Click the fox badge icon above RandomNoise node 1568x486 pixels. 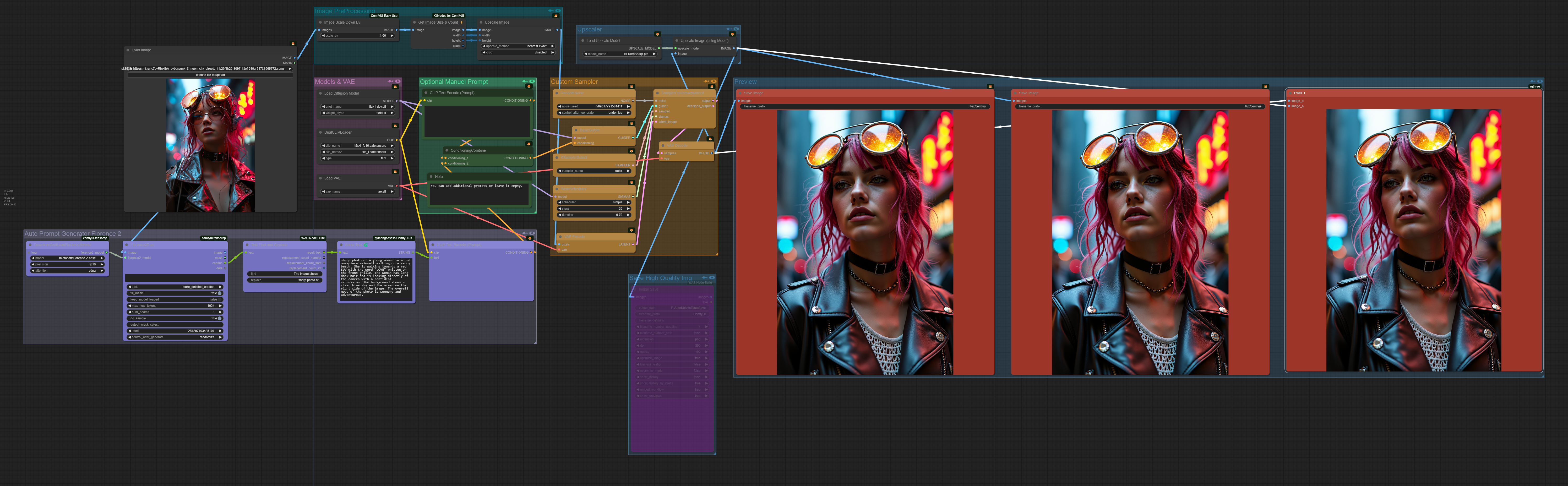tap(631, 86)
